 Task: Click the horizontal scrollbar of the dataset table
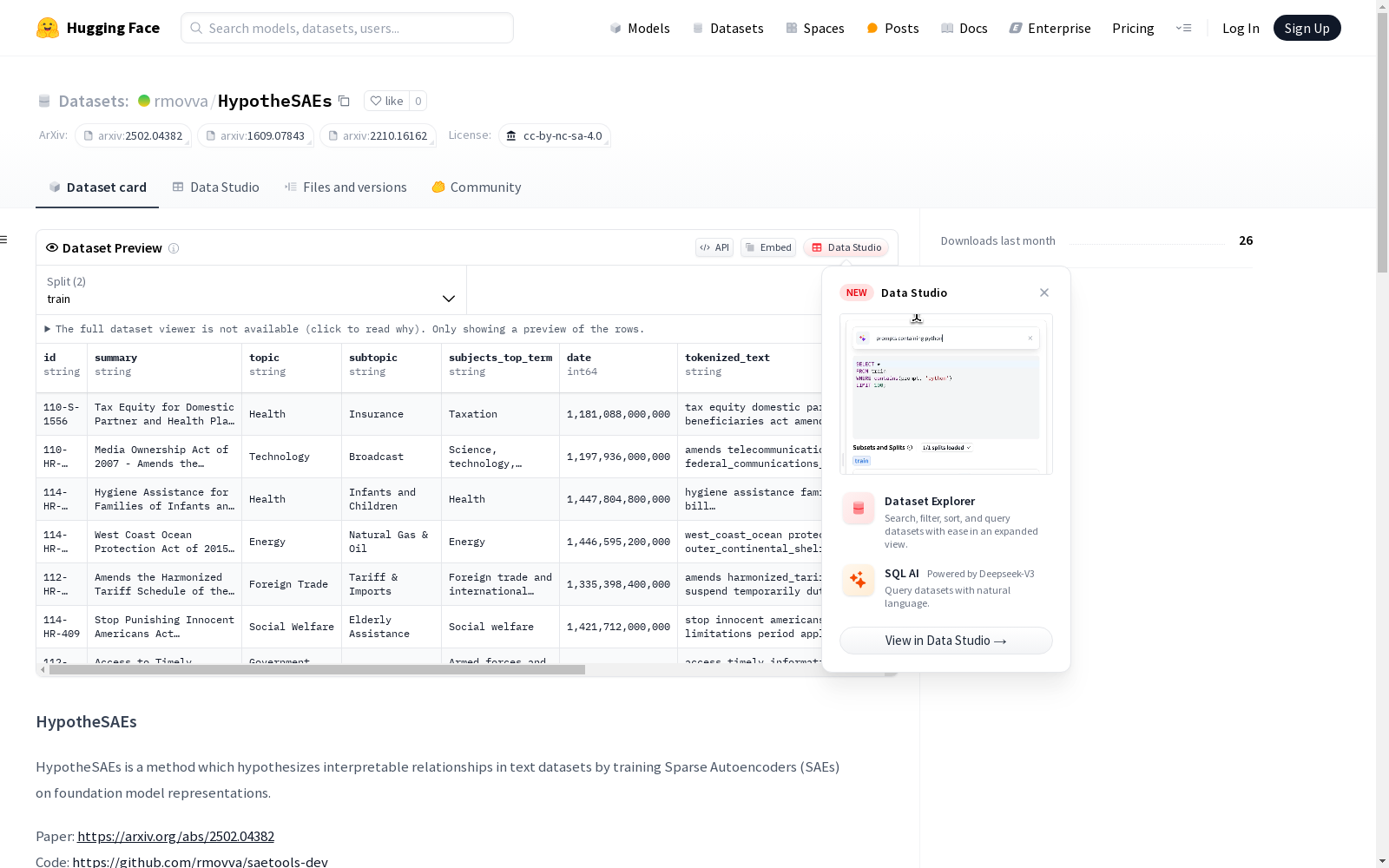coord(317,670)
